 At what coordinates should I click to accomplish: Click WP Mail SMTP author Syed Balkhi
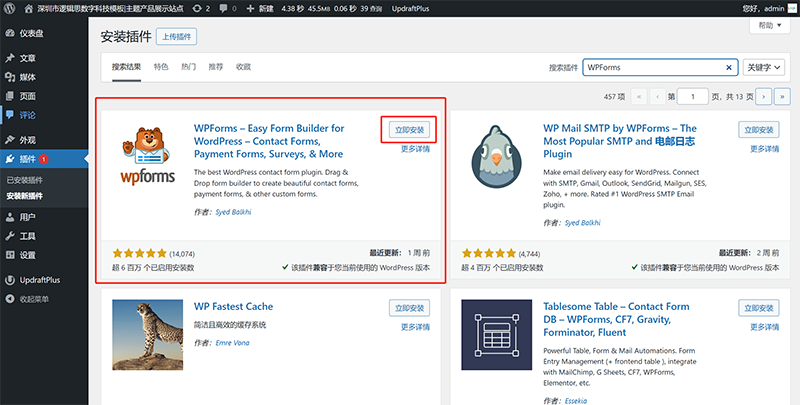[x=583, y=223]
